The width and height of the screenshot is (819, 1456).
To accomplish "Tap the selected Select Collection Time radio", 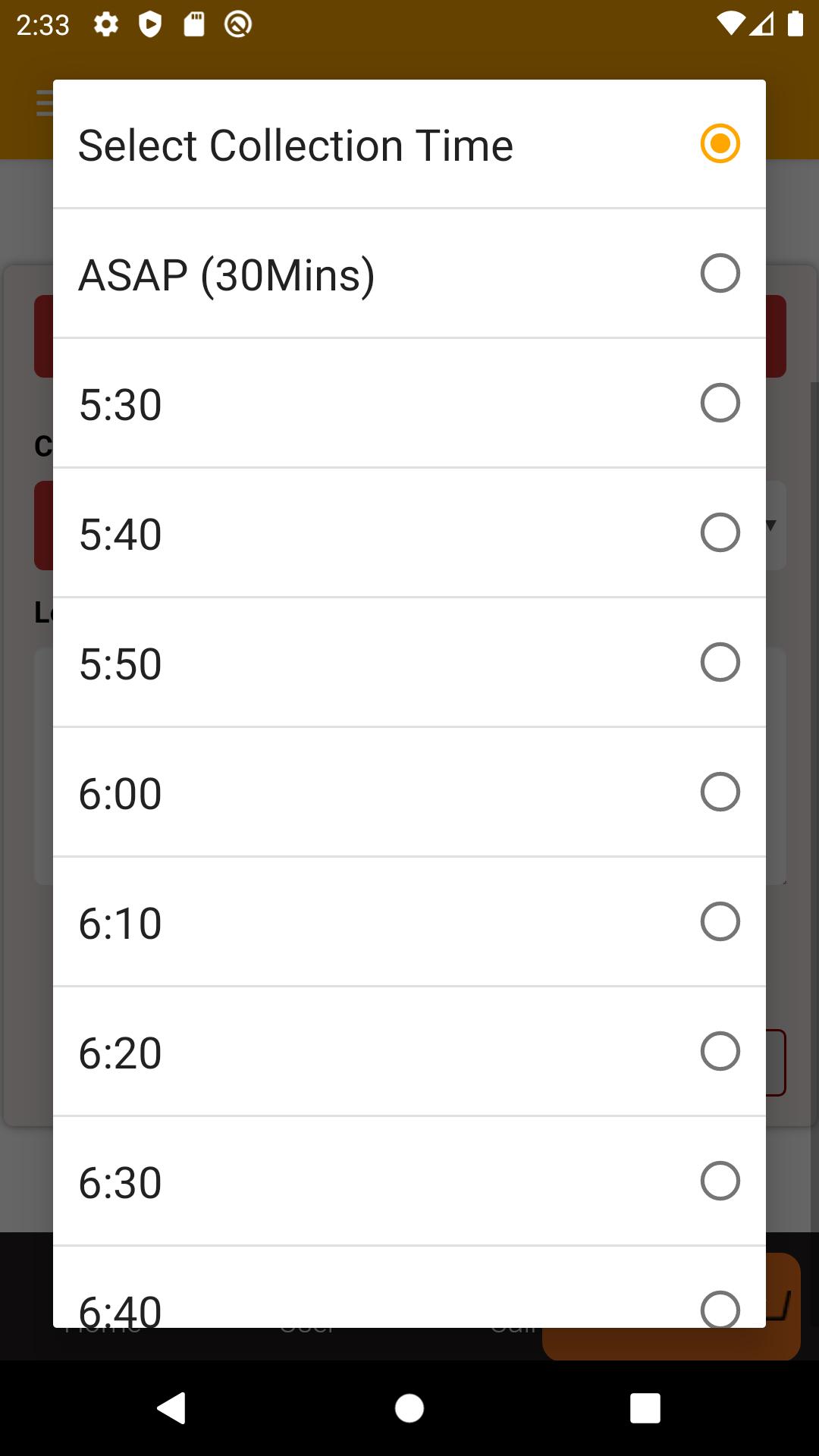I will [720, 143].
